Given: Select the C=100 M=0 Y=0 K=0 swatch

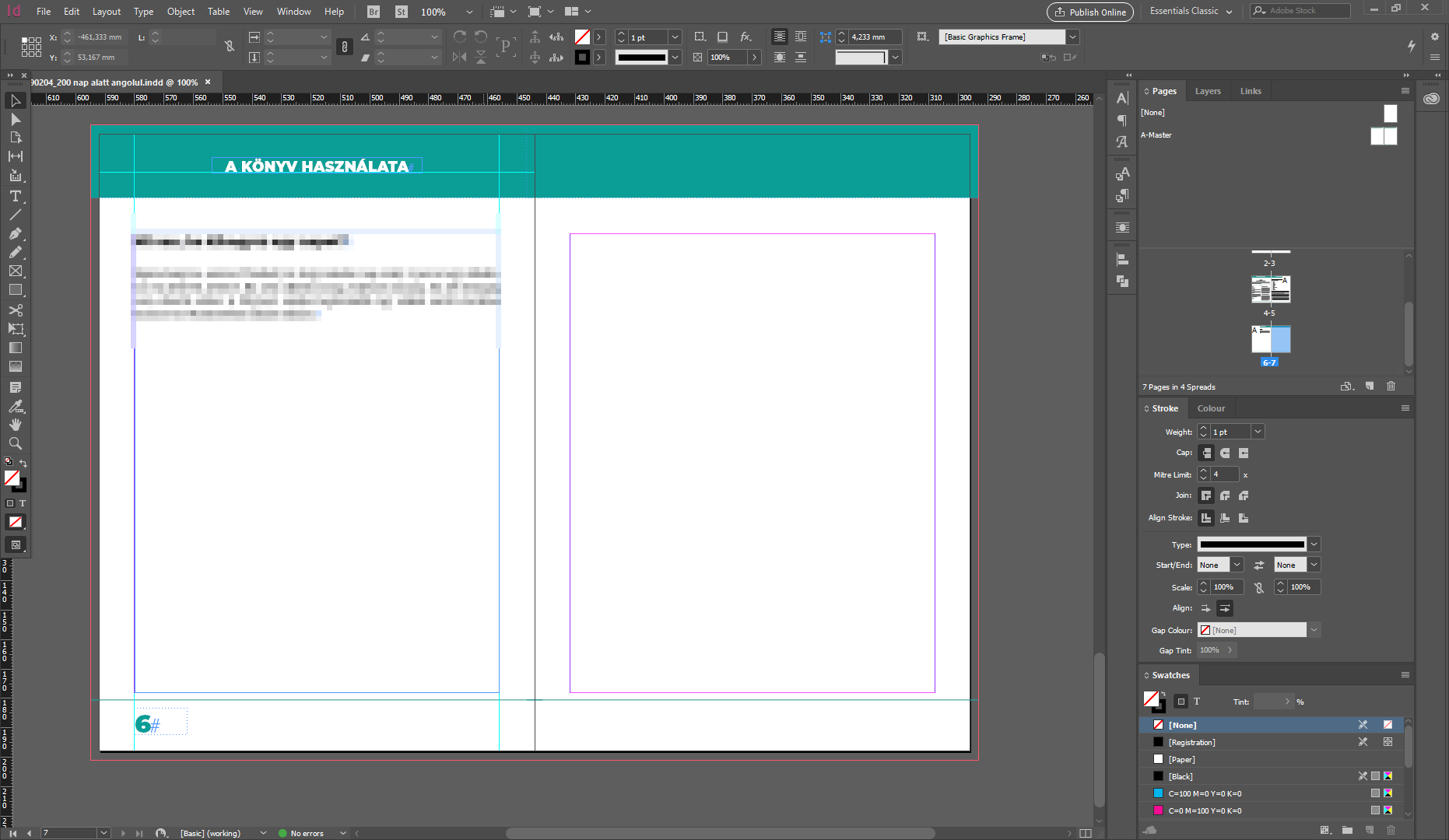Looking at the screenshot, I should click(1205, 793).
